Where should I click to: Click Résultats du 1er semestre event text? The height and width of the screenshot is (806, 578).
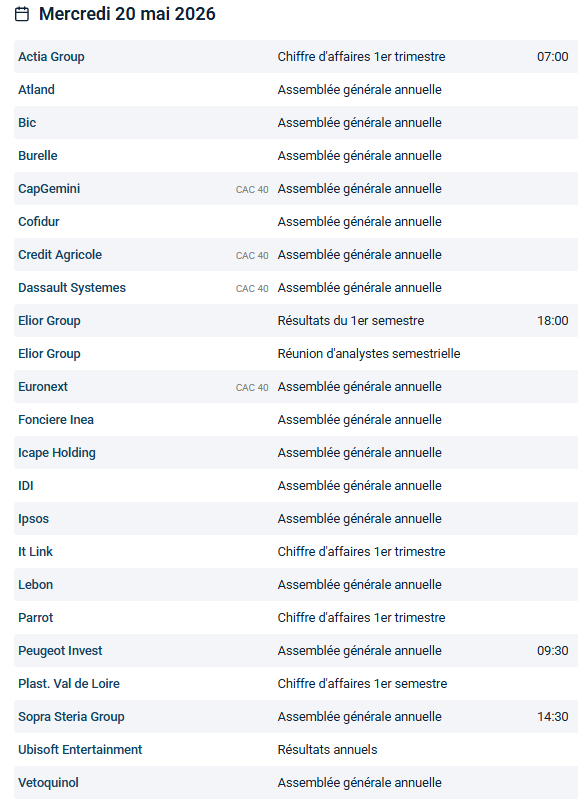click(x=351, y=321)
